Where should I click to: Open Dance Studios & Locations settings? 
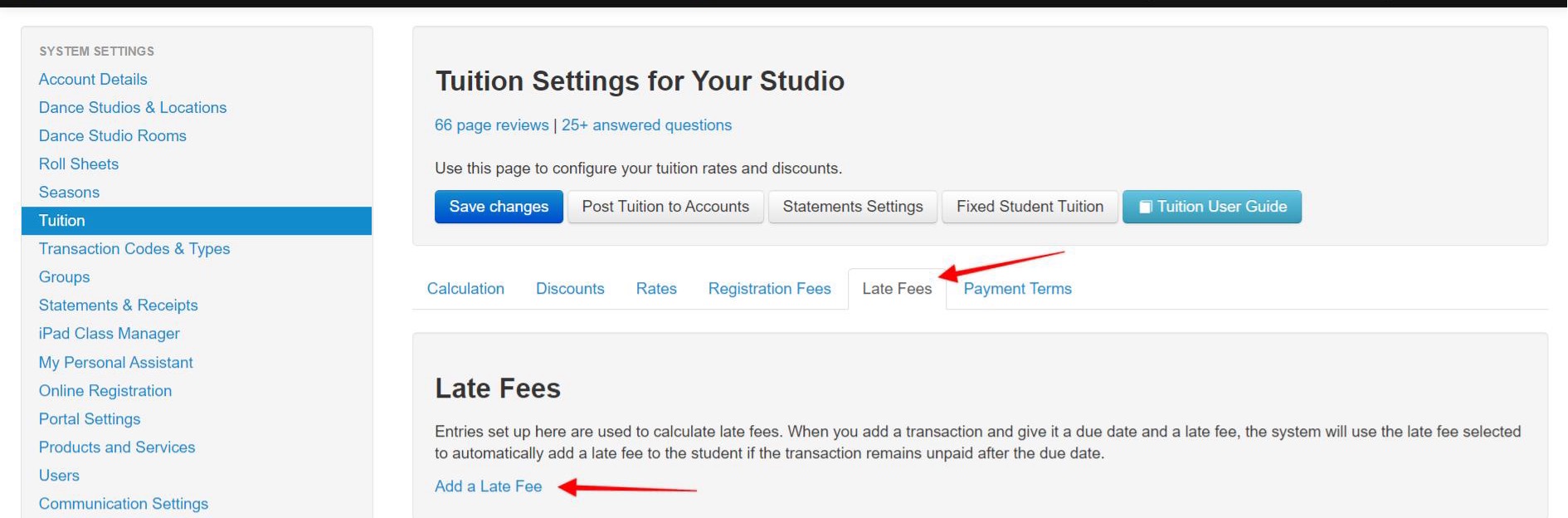tap(133, 108)
